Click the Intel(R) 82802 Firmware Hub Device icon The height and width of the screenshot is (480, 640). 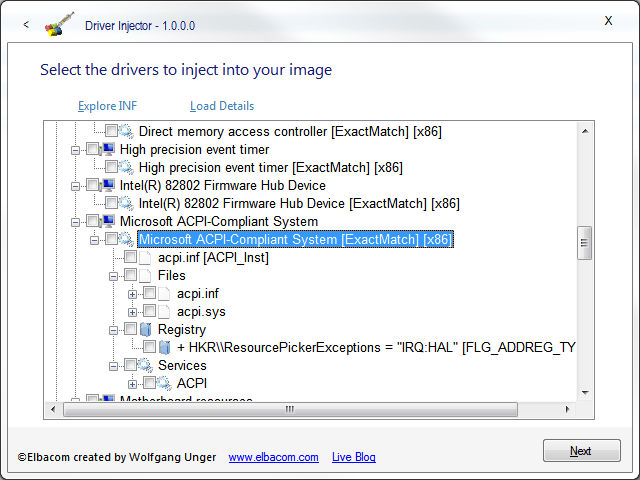(x=107, y=185)
